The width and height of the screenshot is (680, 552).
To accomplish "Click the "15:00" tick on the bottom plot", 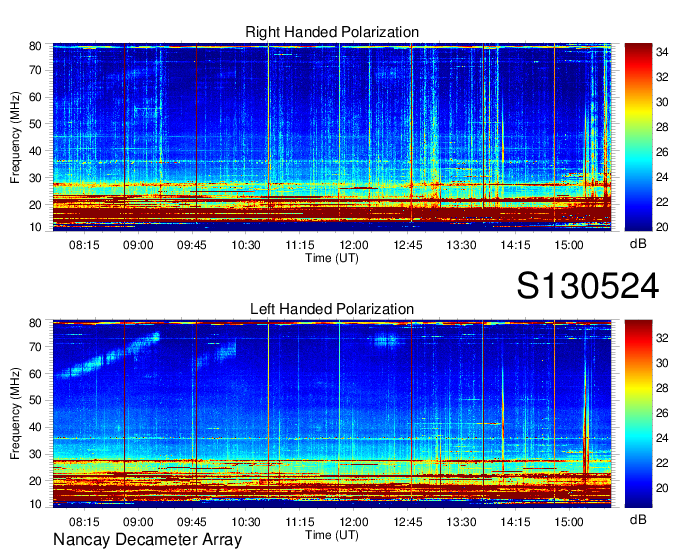I will (x=569, y=522).
